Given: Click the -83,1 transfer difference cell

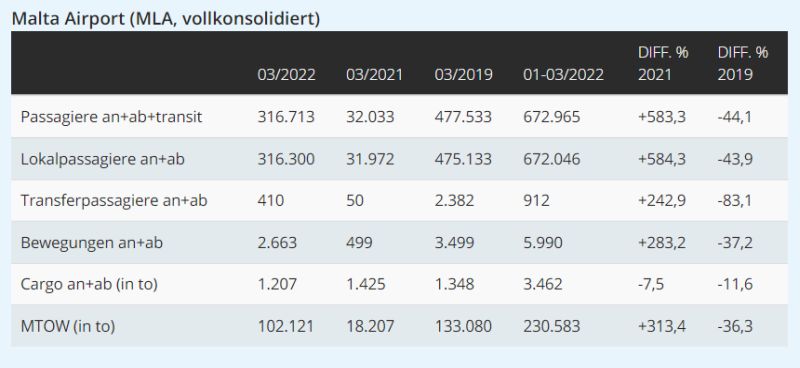Looking at the screenshot, I should coord(734,201).
